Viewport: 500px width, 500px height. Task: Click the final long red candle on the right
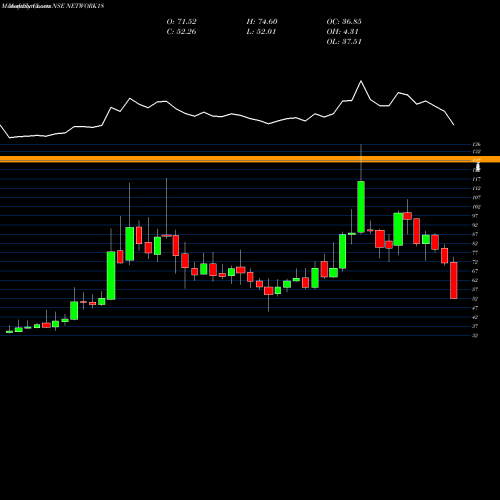(454, 280)
